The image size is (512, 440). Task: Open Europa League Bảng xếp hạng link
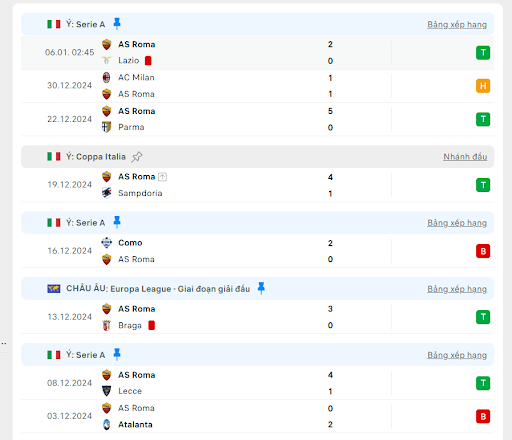coord(457,289)
